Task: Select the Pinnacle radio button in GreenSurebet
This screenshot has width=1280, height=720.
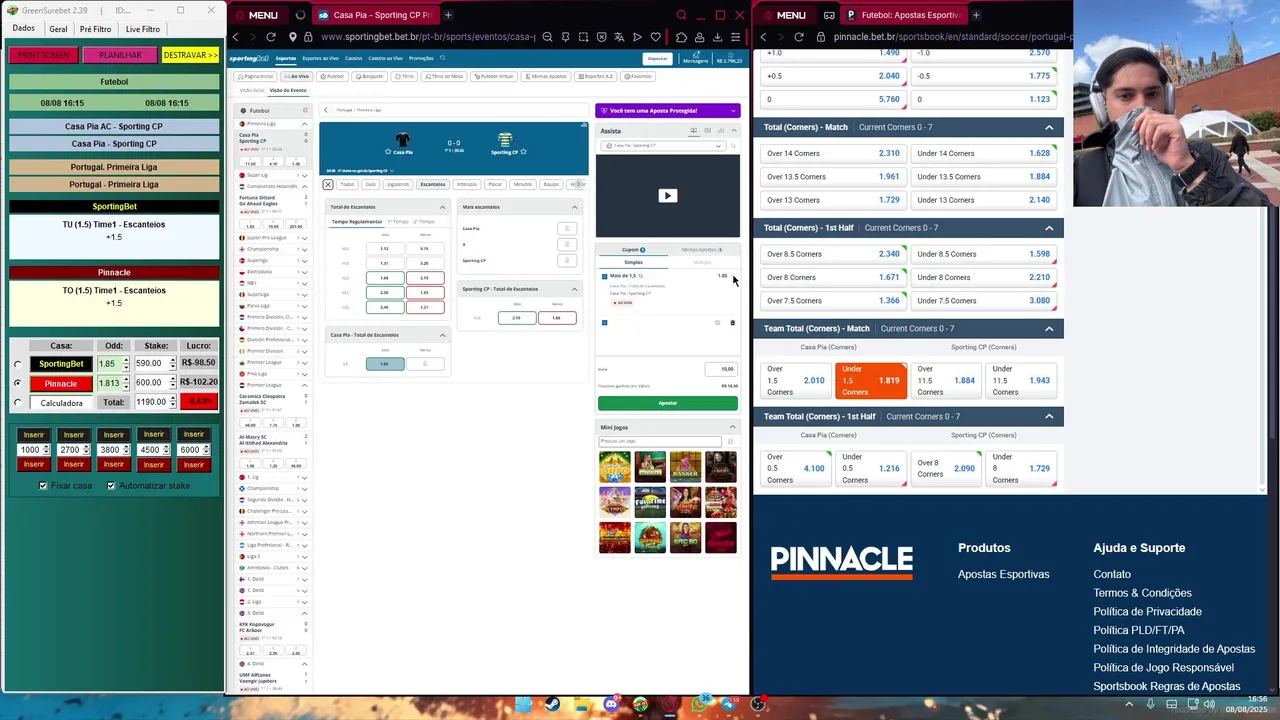Action: click(17, 383)
